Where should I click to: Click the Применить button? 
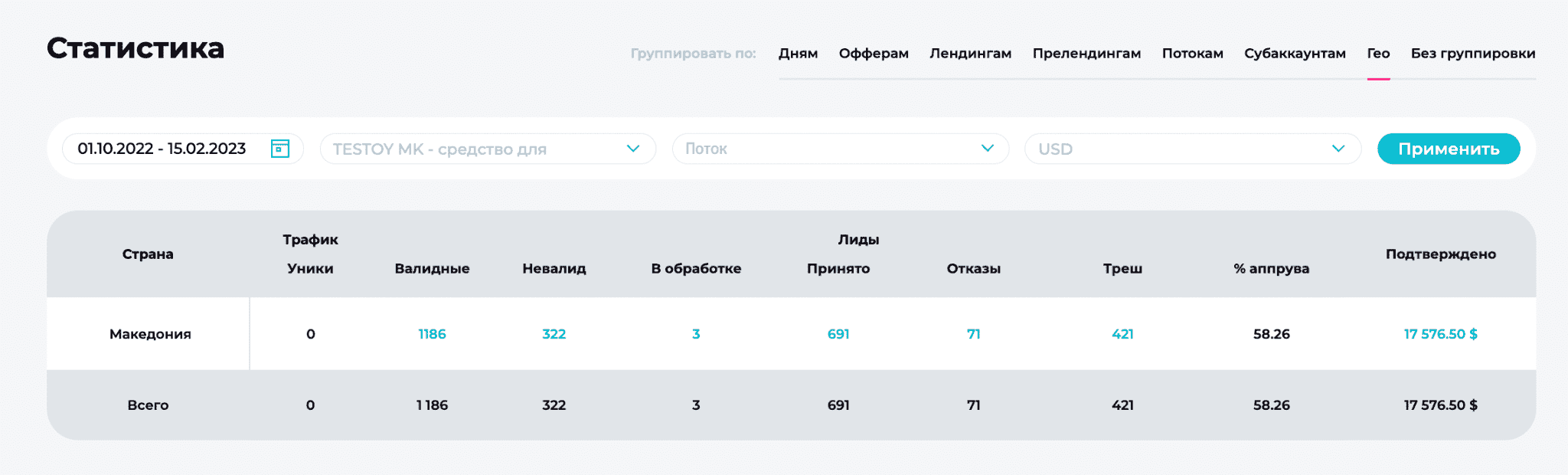point(1449,149)
